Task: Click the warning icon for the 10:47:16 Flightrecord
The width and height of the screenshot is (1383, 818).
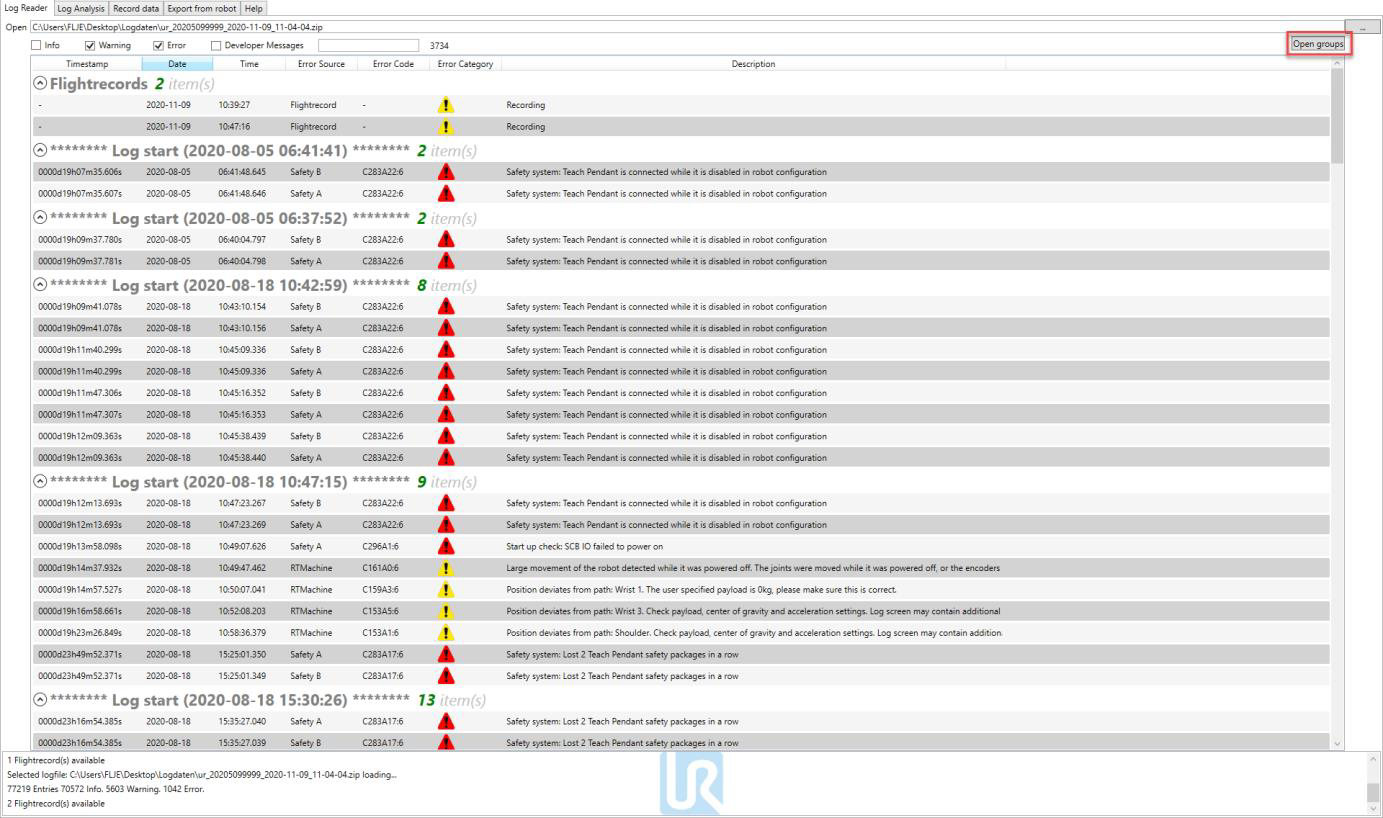Action: tap(446, 127)
